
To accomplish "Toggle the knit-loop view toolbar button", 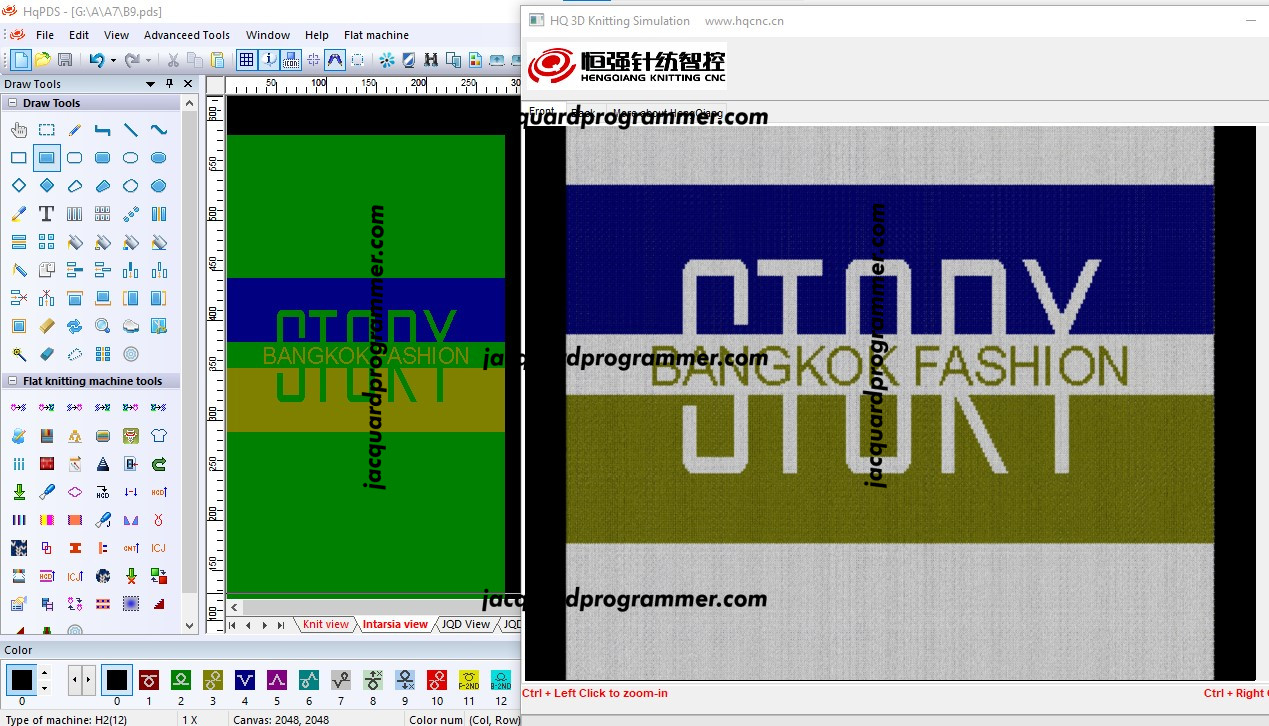I will 335,60.
